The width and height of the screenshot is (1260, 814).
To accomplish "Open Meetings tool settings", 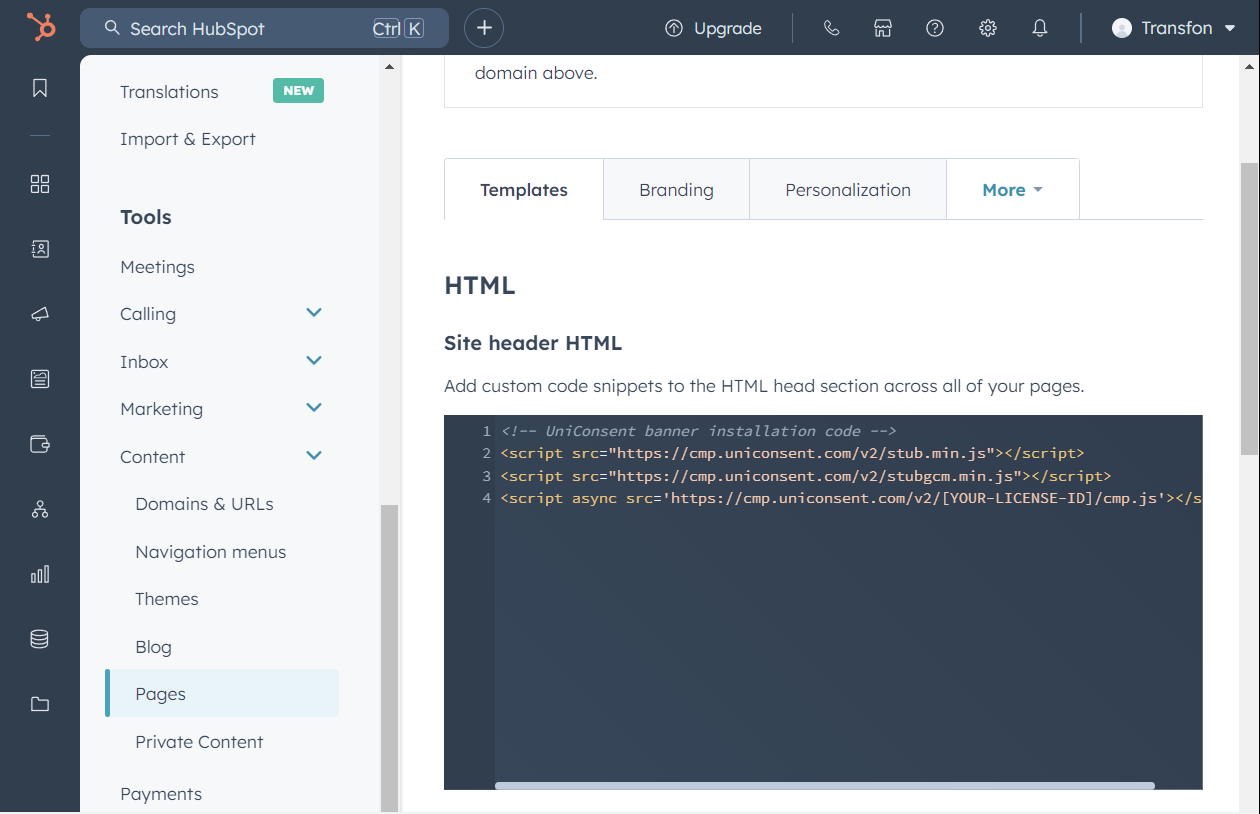I will [157, 267].
